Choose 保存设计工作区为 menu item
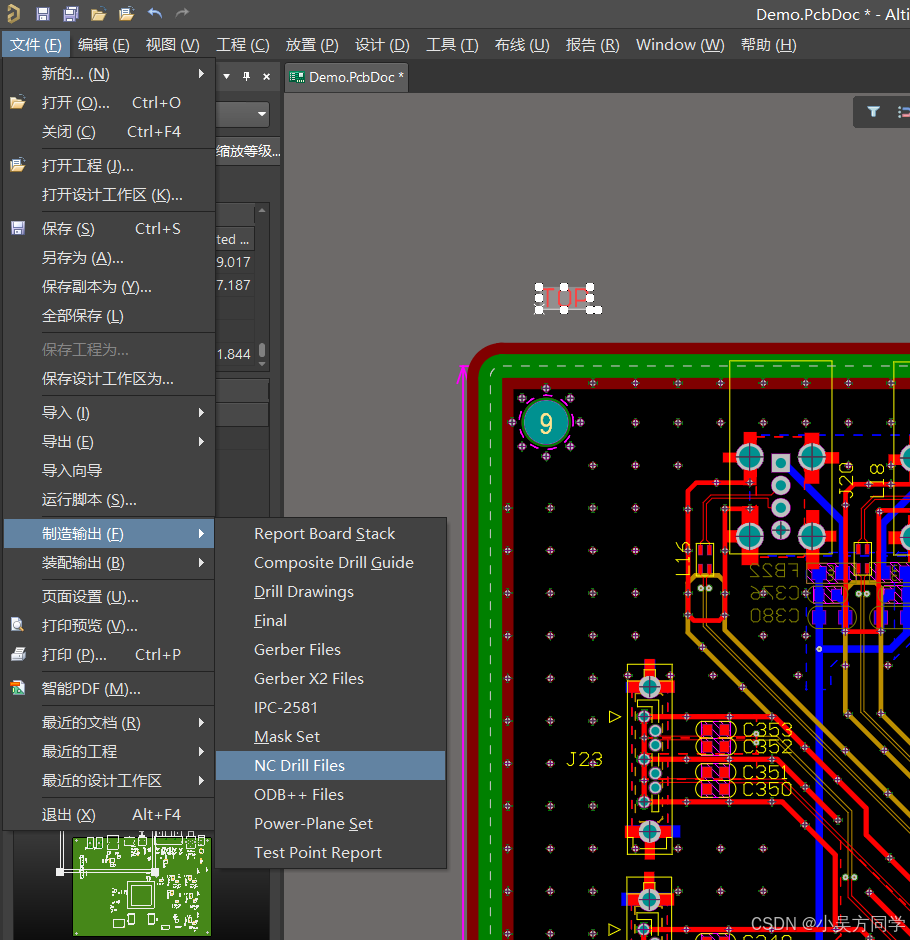 pyautogui.click(x=109, y=379)
